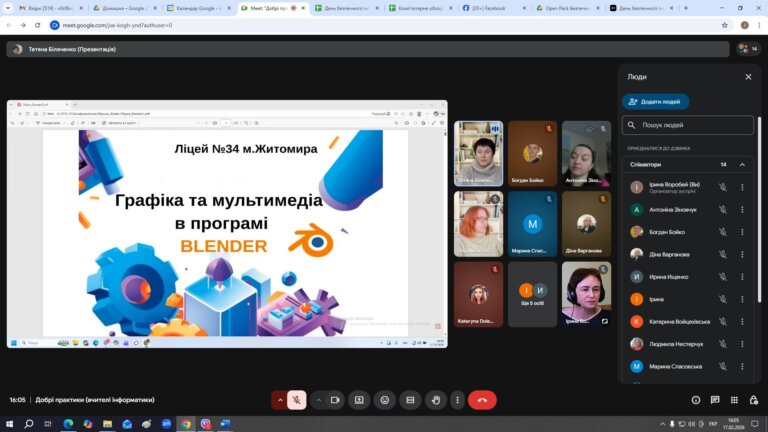Open audio settings arrow beside microphone

pos(280,400)
